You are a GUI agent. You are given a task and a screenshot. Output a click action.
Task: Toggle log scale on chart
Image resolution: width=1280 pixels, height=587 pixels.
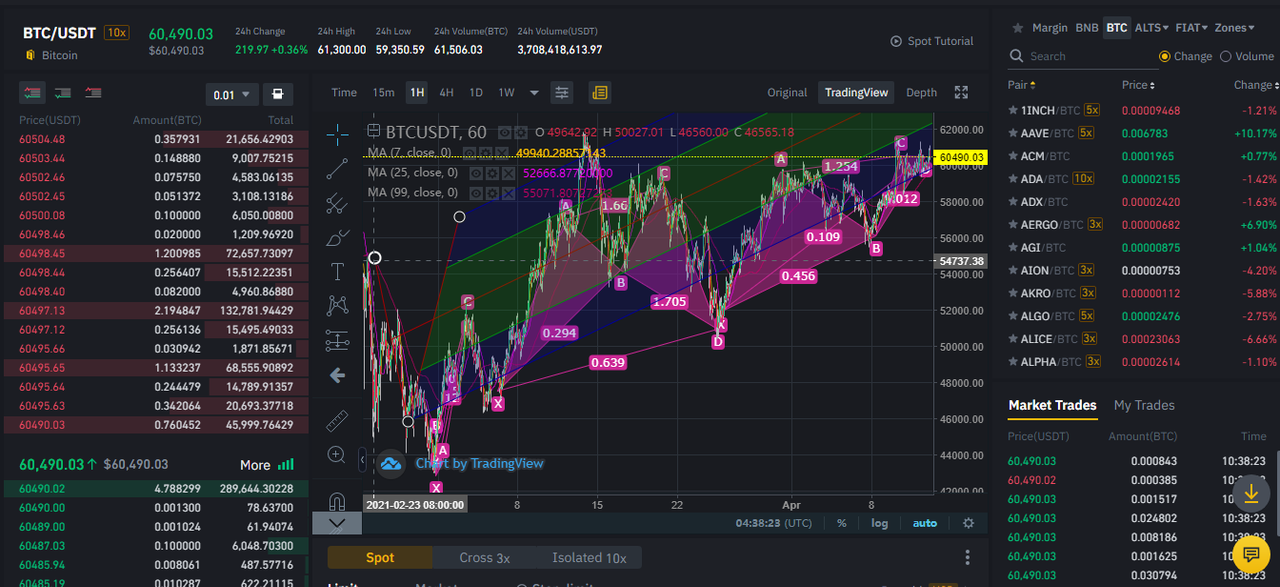(879, 523)
